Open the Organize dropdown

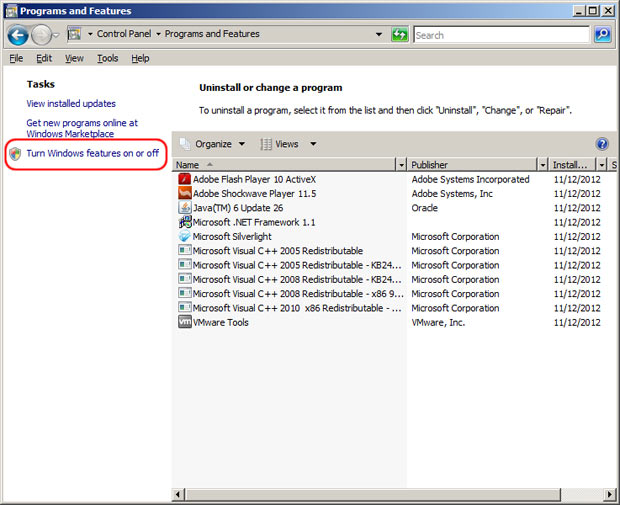(242, 144)
